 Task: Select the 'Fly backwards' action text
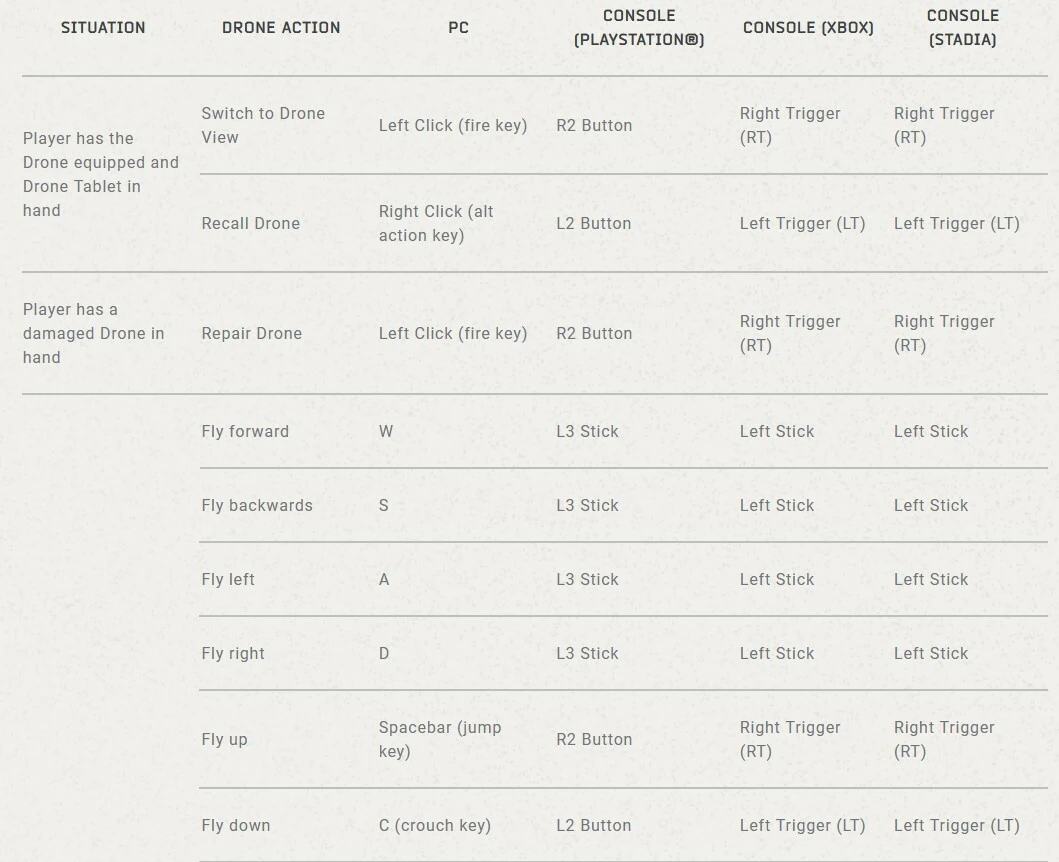point(257,505)
